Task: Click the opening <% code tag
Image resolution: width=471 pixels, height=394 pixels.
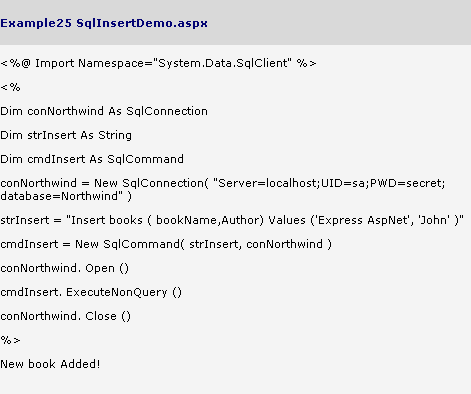Action: click(x=10, y=87)
